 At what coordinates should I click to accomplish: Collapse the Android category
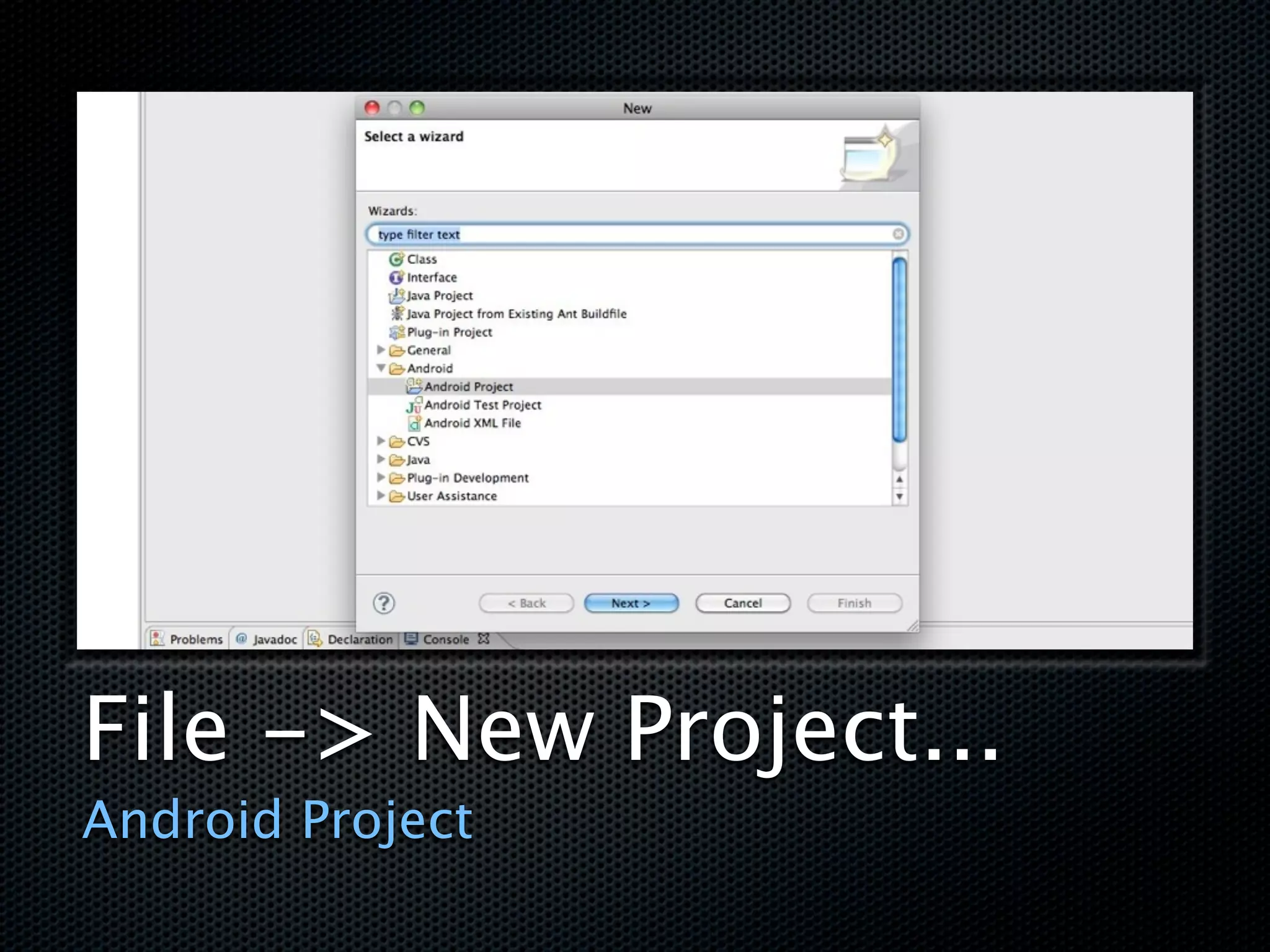381,368
